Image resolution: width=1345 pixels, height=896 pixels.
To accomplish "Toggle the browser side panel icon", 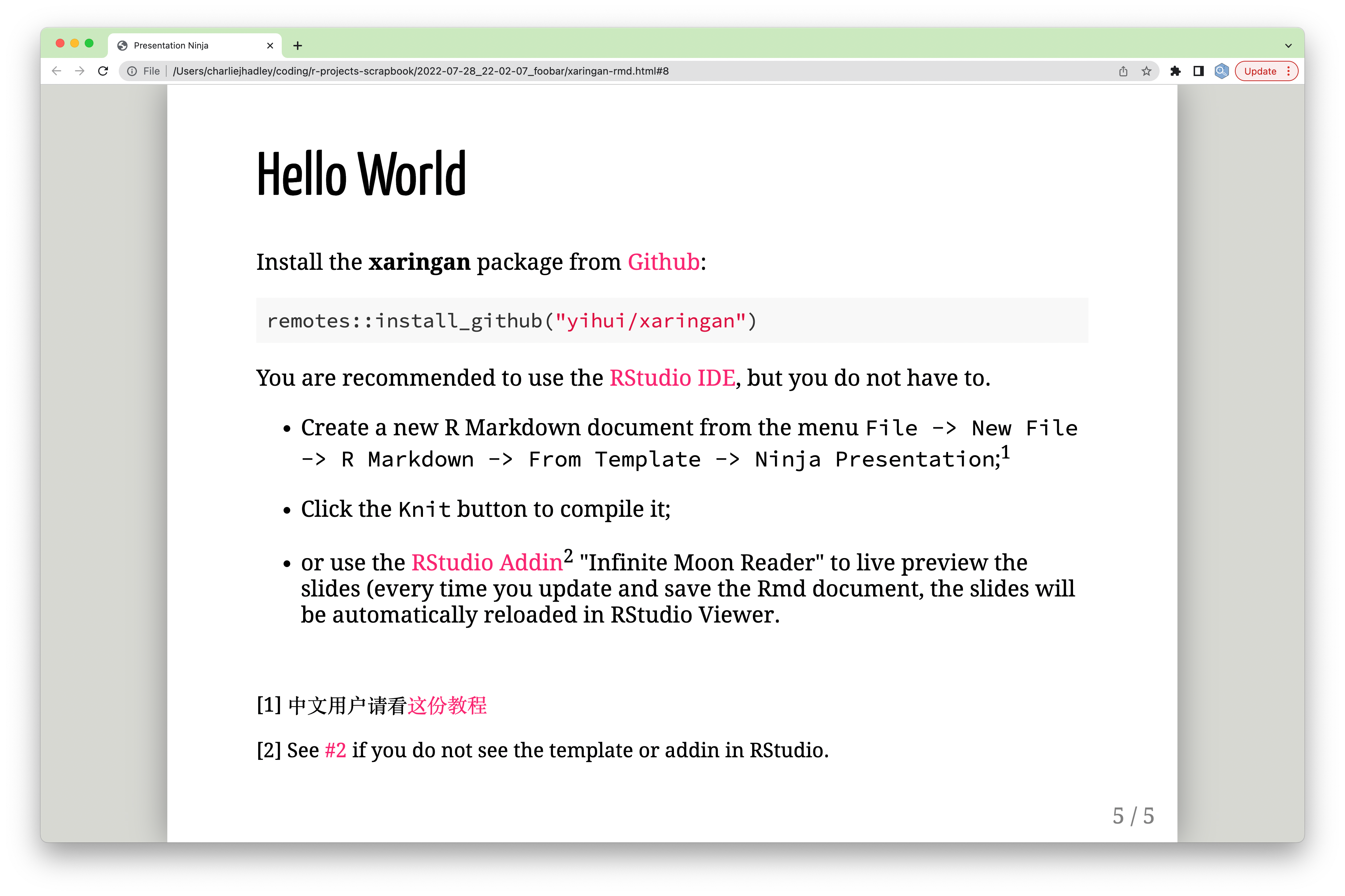I will click(x=1198, y=71).
